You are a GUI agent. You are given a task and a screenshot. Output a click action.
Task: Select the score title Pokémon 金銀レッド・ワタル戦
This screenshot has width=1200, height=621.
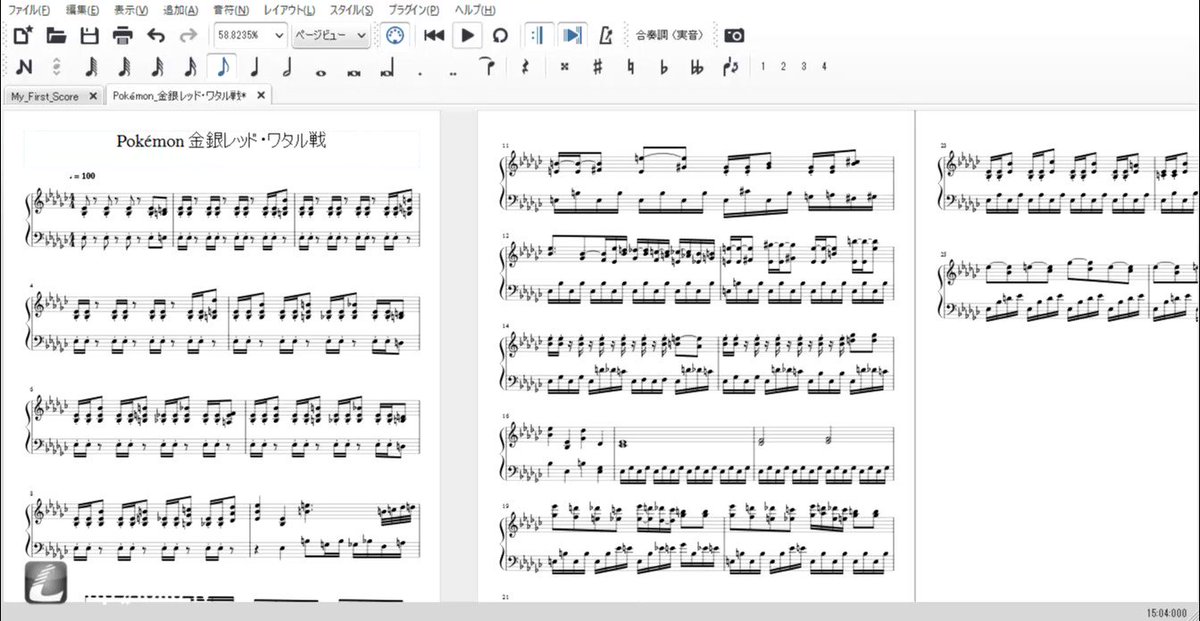coord(221,141)
